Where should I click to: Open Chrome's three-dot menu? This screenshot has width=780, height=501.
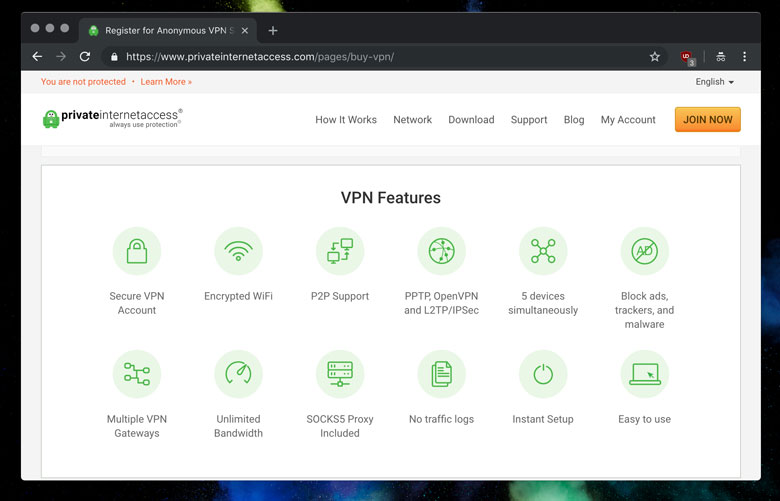coord(744,57)
